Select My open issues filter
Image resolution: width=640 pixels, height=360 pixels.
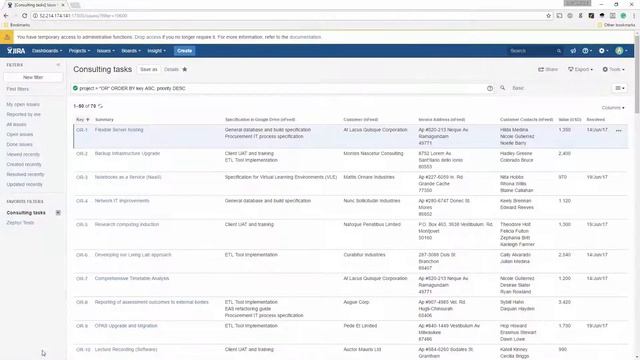[23, 104]
